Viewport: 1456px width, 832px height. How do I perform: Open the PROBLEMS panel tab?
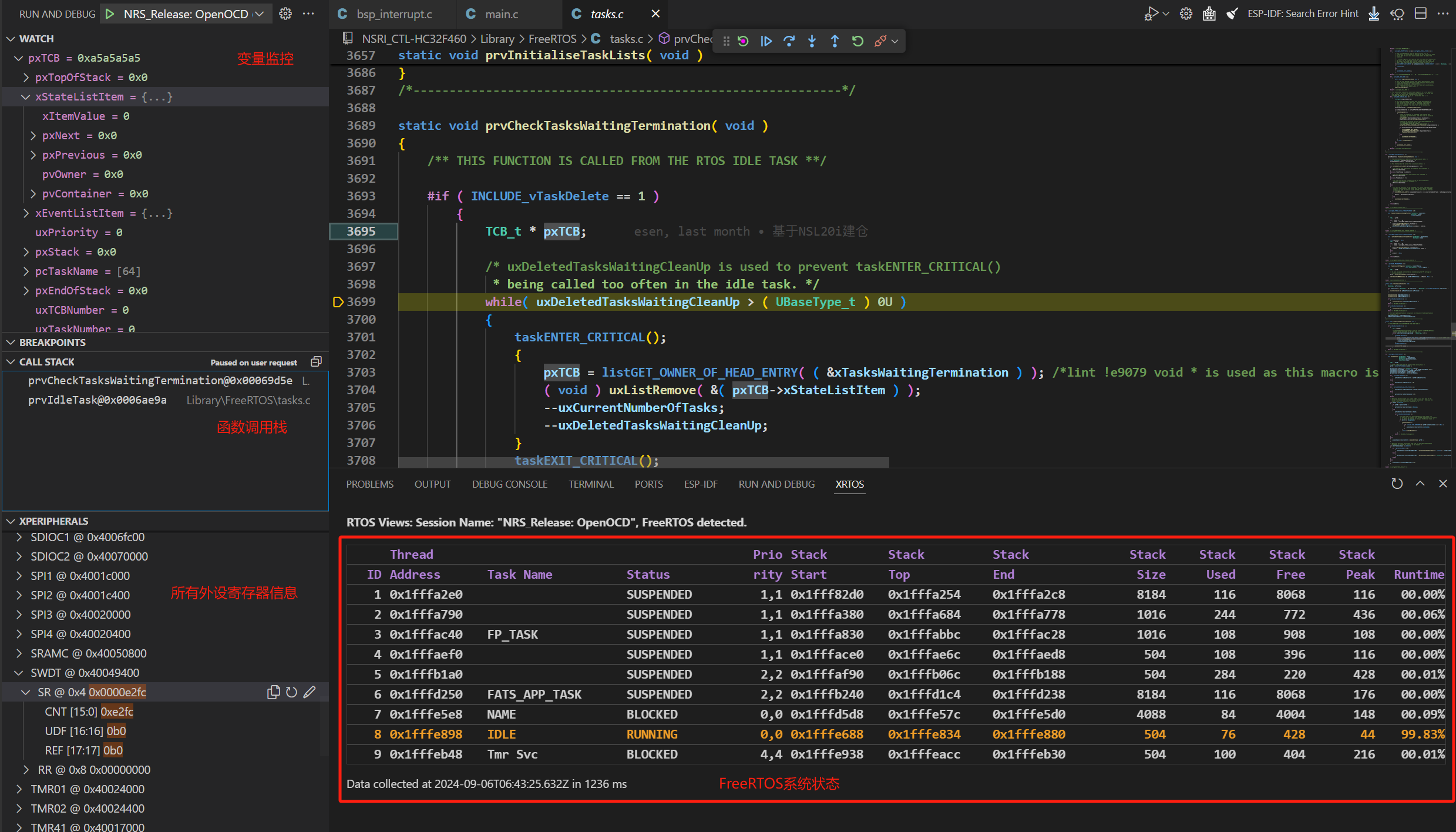[369, 484]
